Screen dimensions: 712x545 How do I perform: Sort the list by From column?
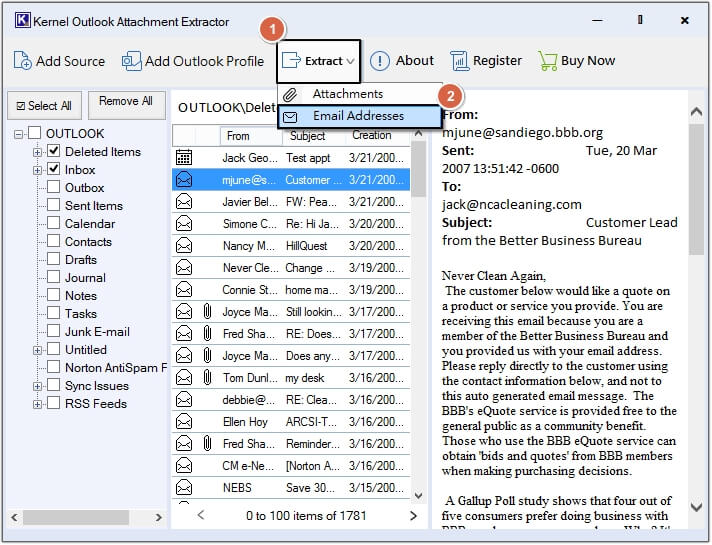251,136
